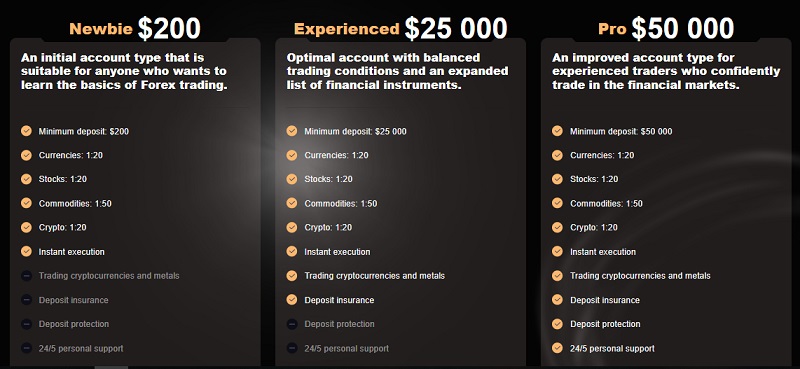Click Pro 24/5 personal support check icon
The image size is (800, 369).
point(557,349)
